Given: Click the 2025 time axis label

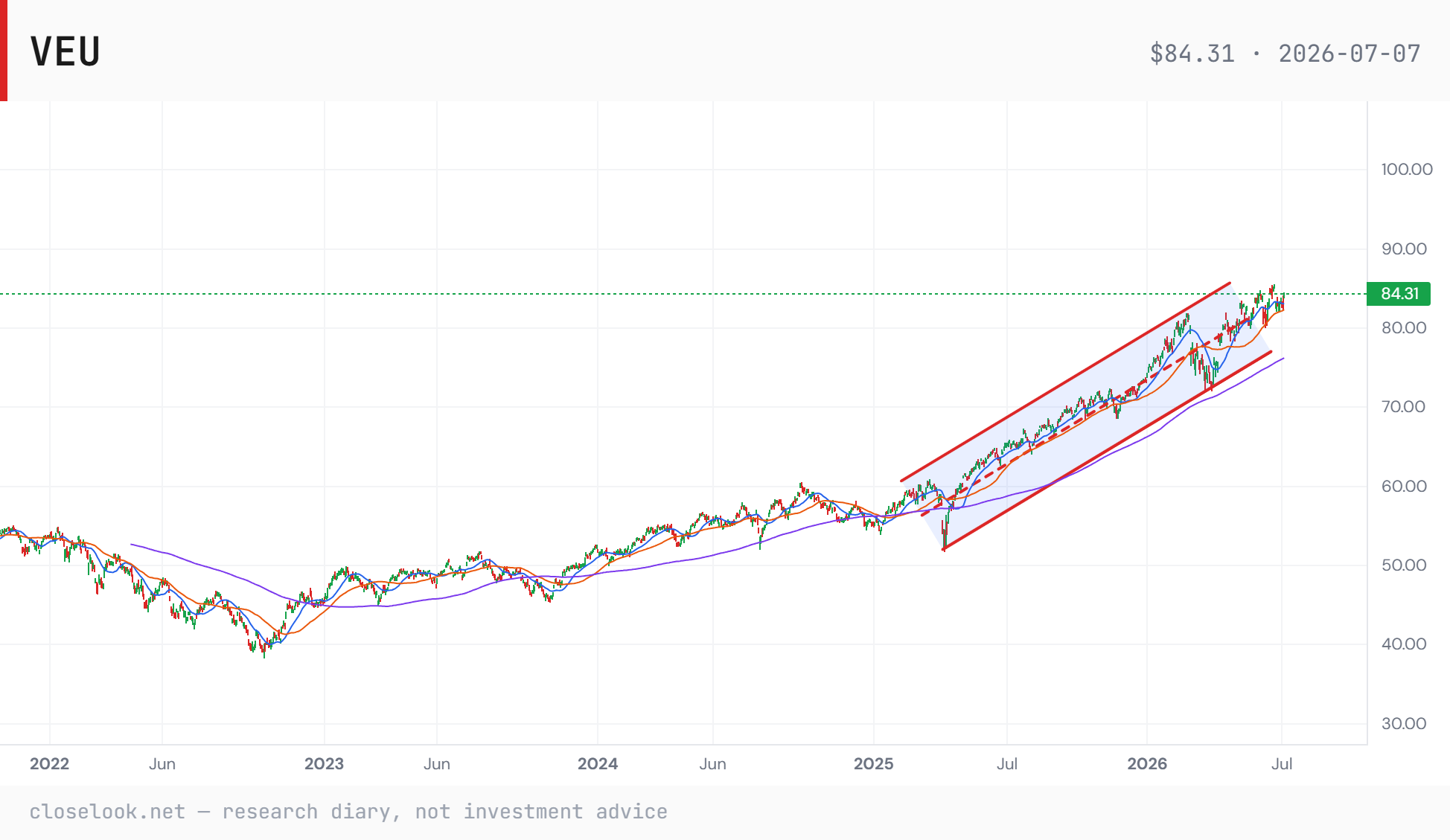Looking at the screenshot, I should tap(873, 763).
